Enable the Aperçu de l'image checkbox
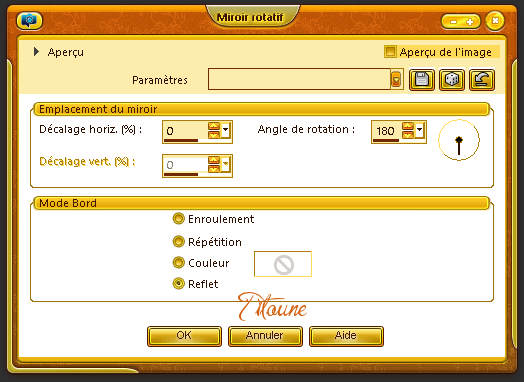Viewport: 524px width, 382px height. pos(390,52)
